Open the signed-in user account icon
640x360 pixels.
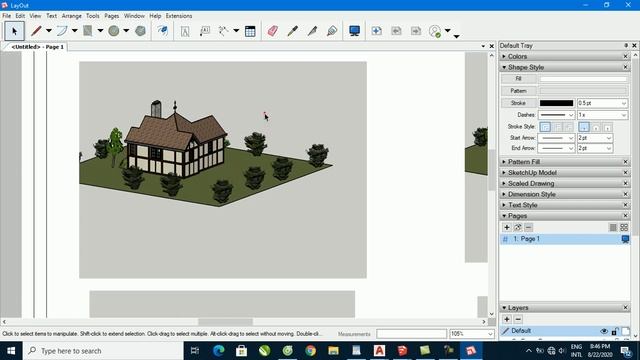435,31
